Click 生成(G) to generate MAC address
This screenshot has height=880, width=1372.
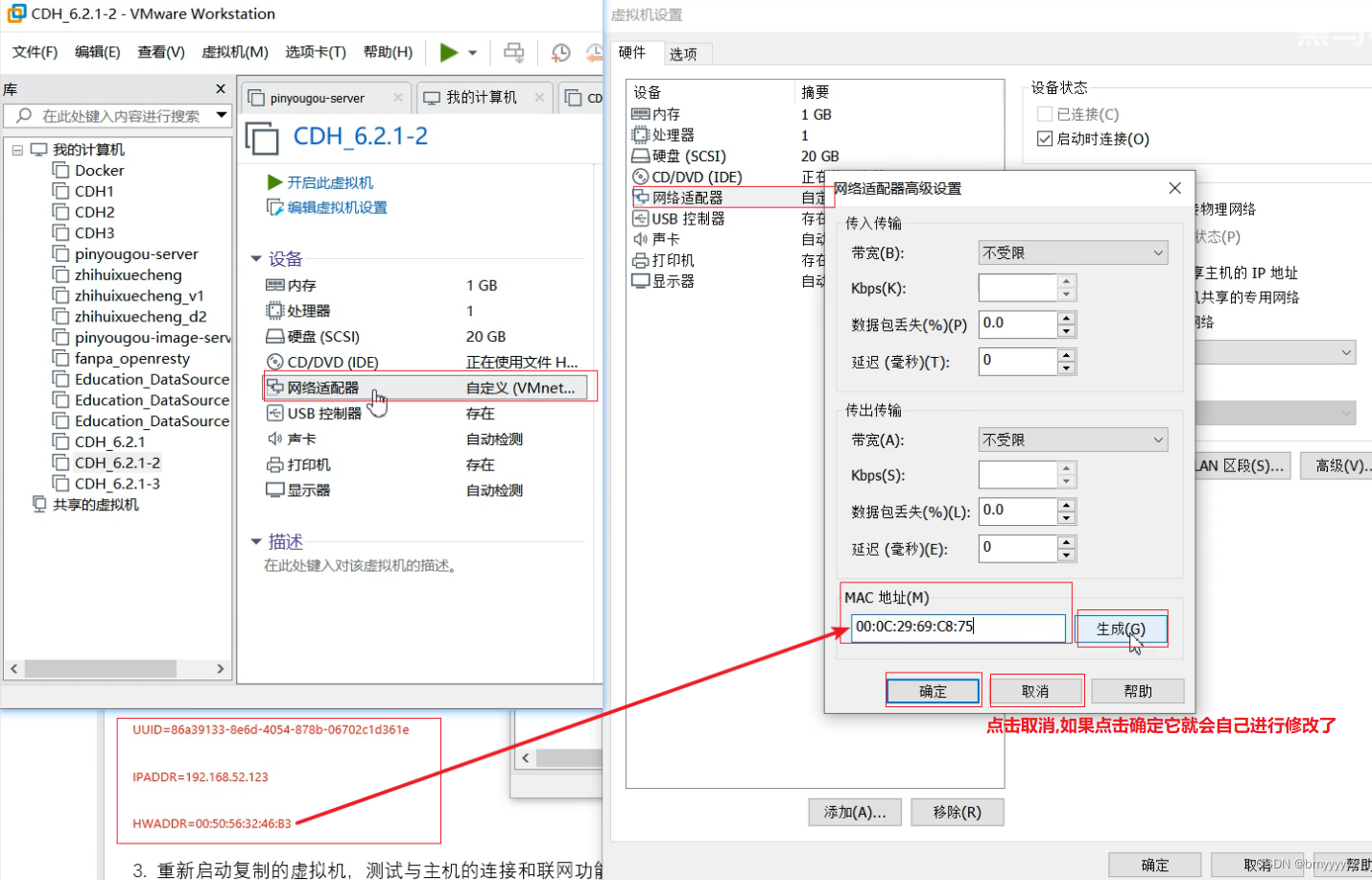[1121, 629]
